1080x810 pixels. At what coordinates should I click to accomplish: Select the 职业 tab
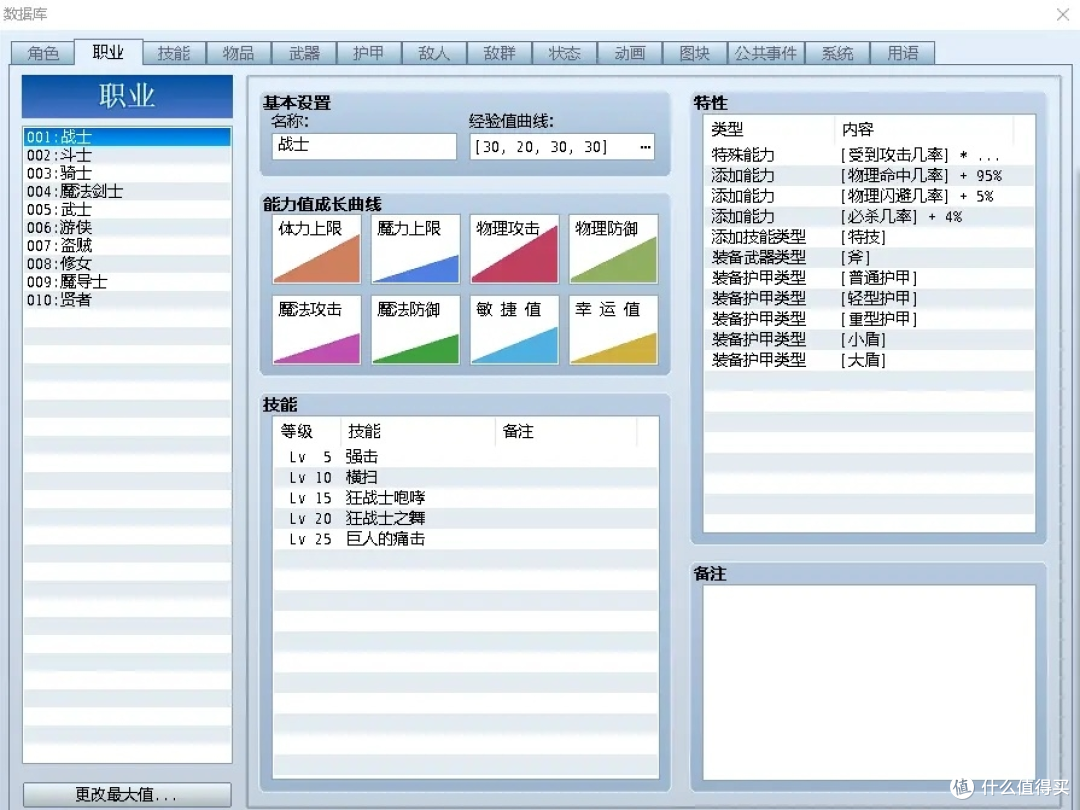click(x=108, y=52)
